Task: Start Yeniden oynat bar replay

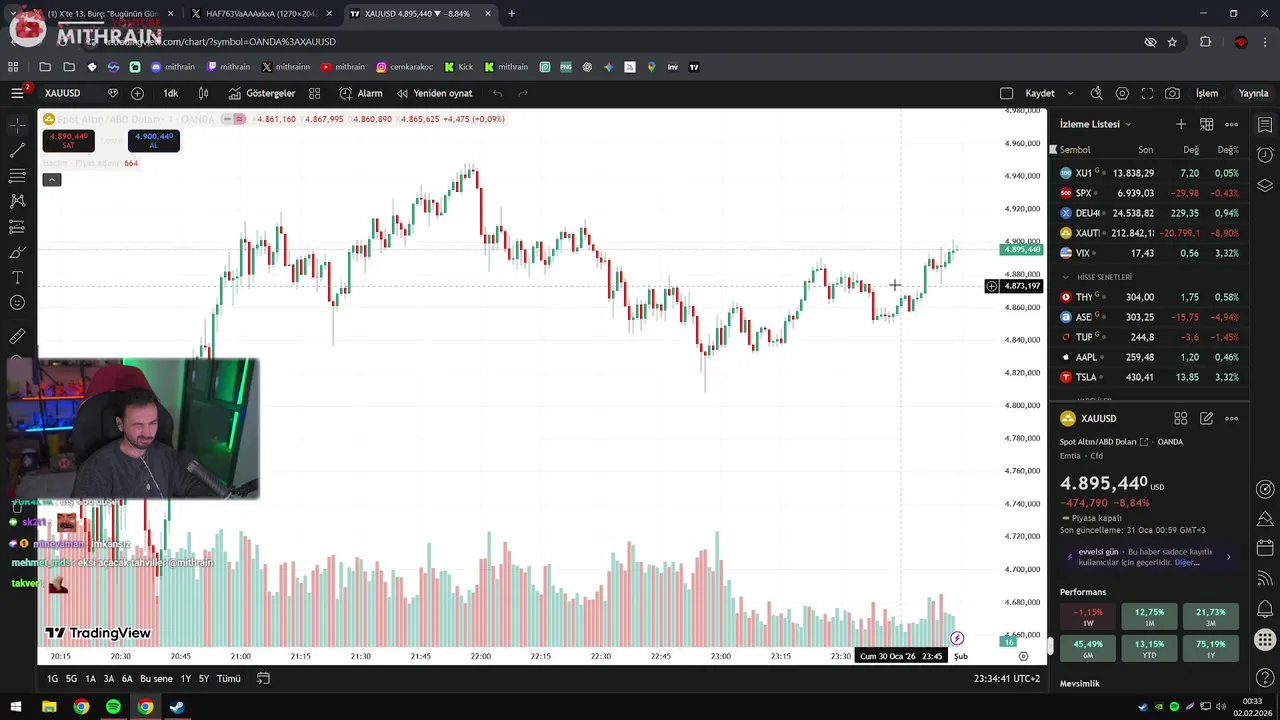Action: pos(434,93)
